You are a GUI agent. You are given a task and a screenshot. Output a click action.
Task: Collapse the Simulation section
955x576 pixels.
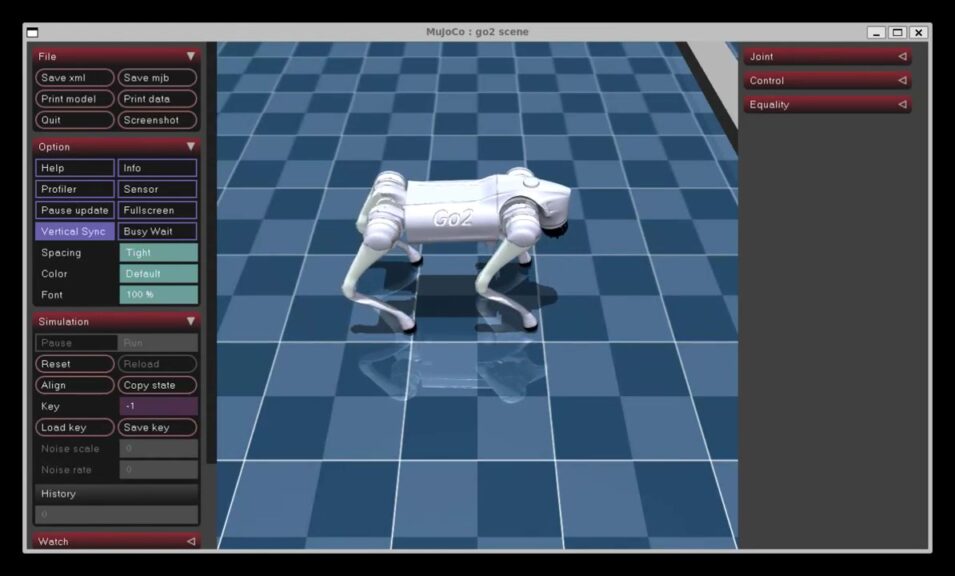point(190,322)
